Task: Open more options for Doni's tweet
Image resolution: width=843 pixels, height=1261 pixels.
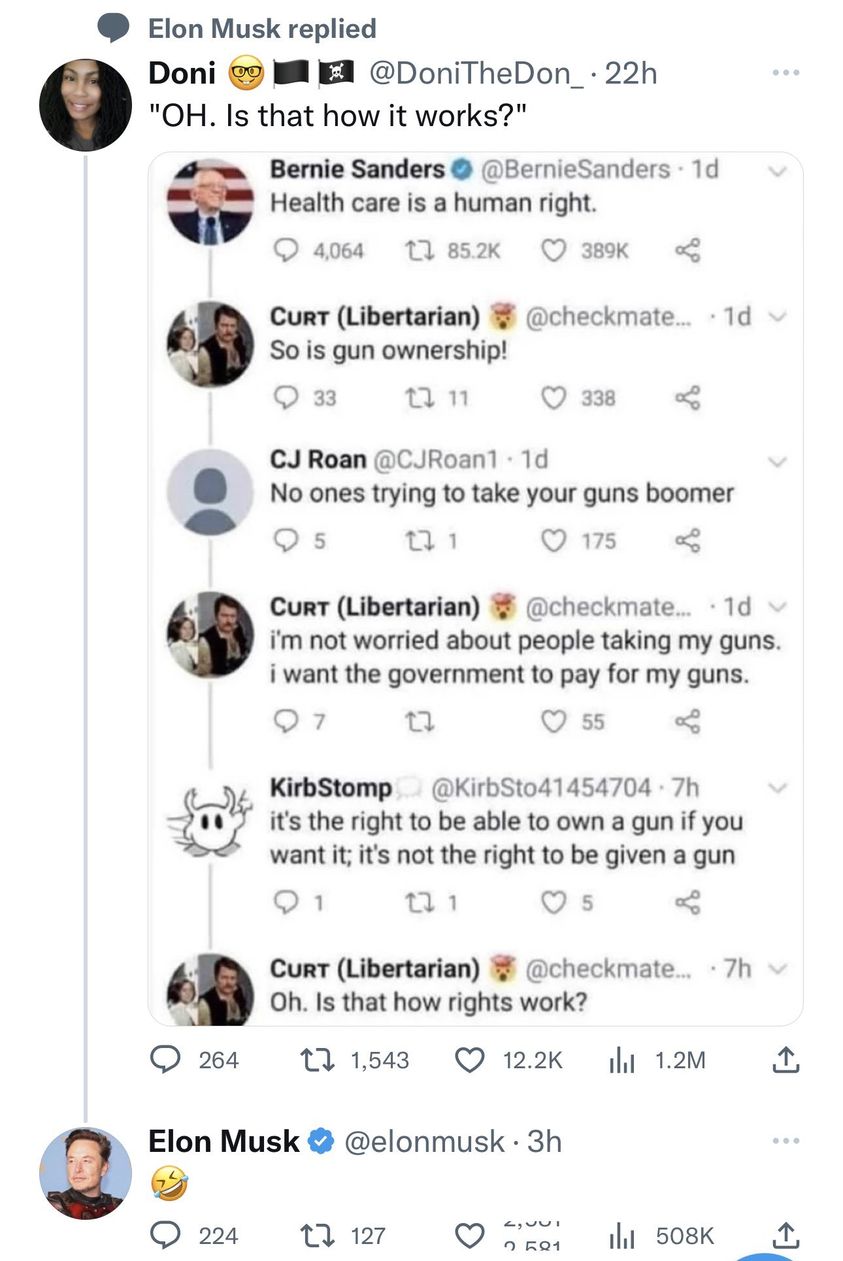Action: coord(785,75)
